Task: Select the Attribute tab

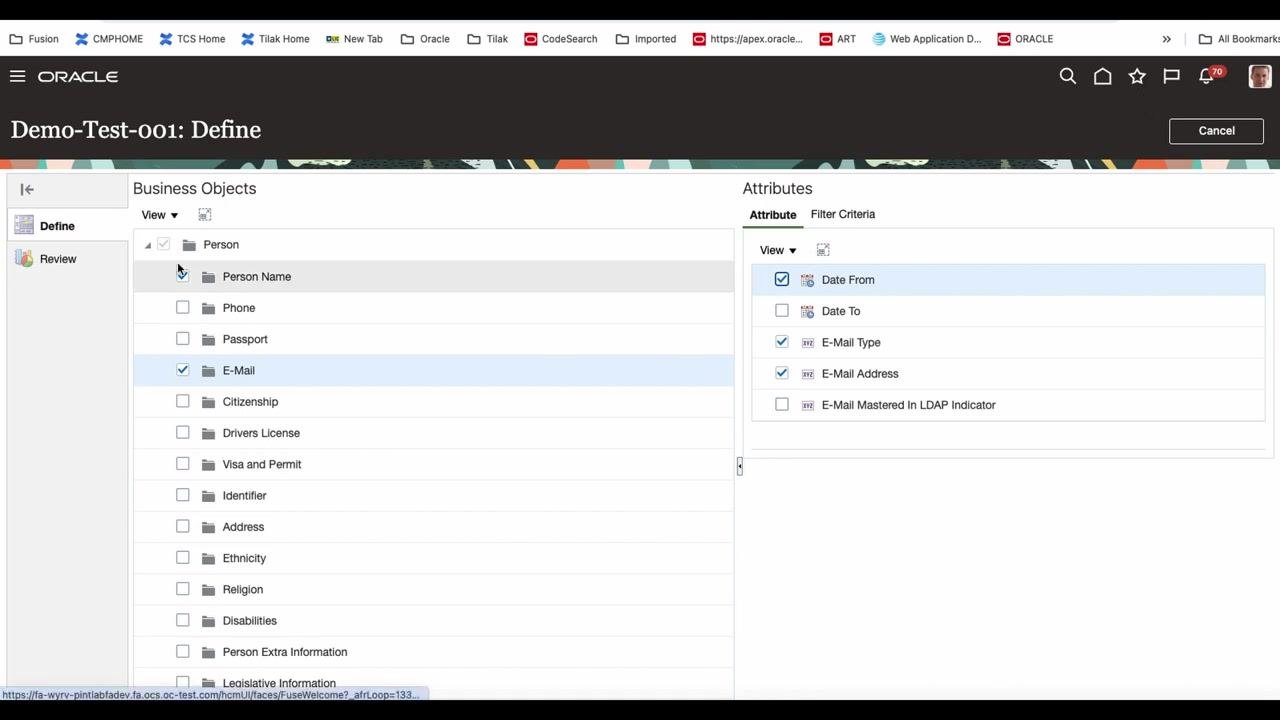Action: pos(773,215)
